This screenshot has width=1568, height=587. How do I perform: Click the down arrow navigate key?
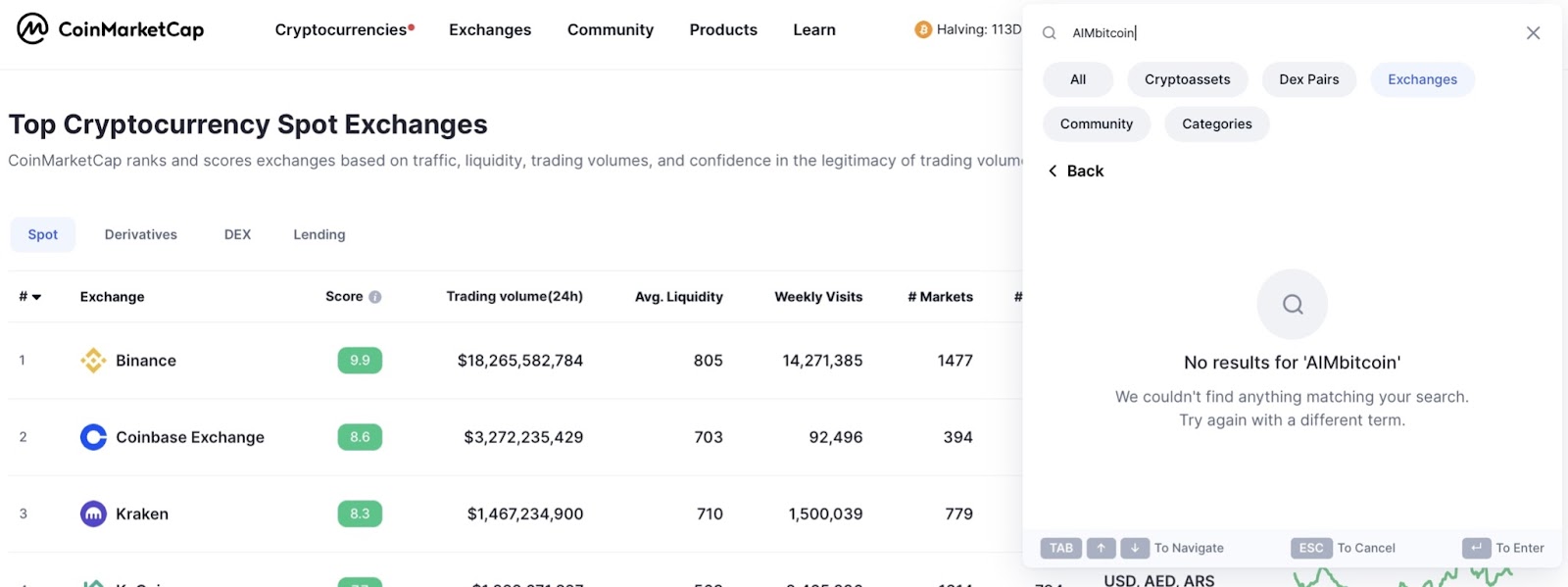1135,548
